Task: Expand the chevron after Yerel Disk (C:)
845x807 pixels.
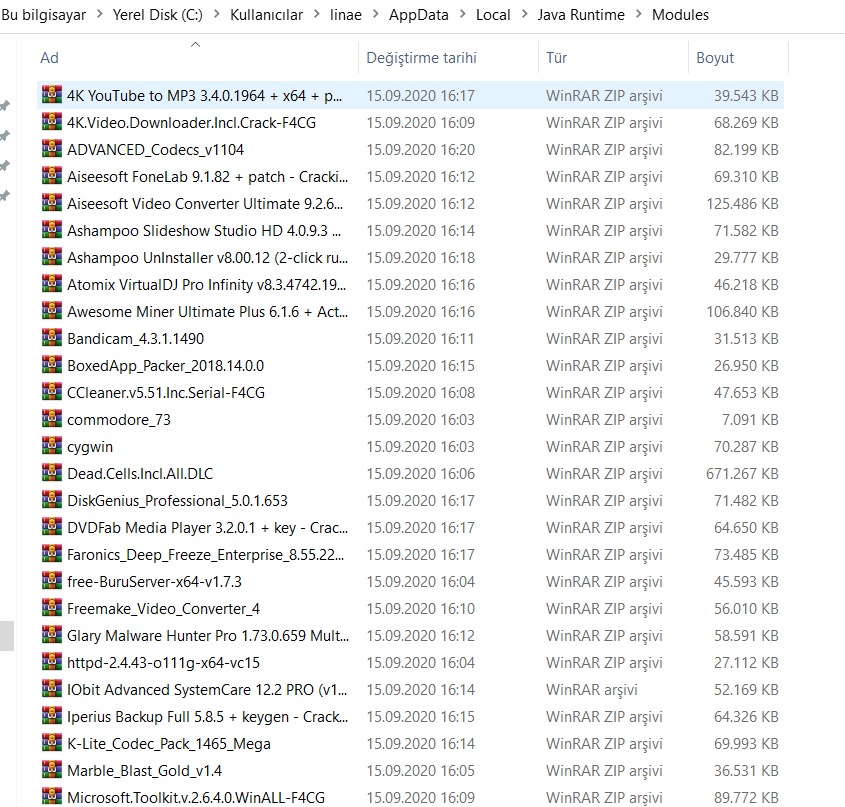Action: tap(217, 15)
